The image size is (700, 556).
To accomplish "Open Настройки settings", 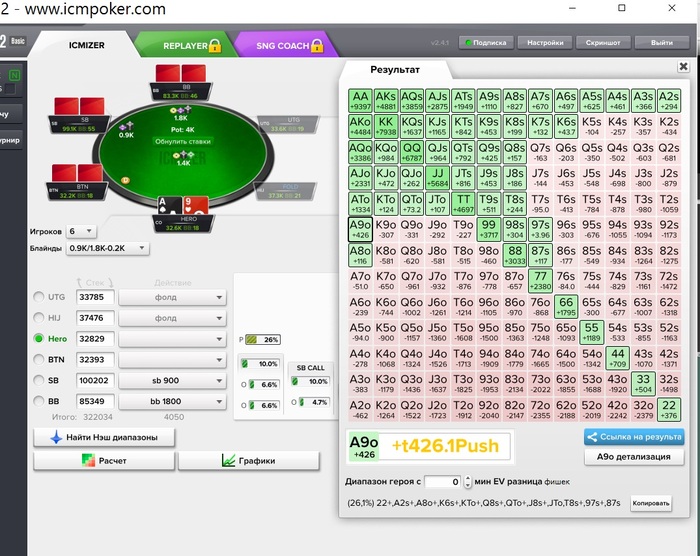I will pos(545,43).
